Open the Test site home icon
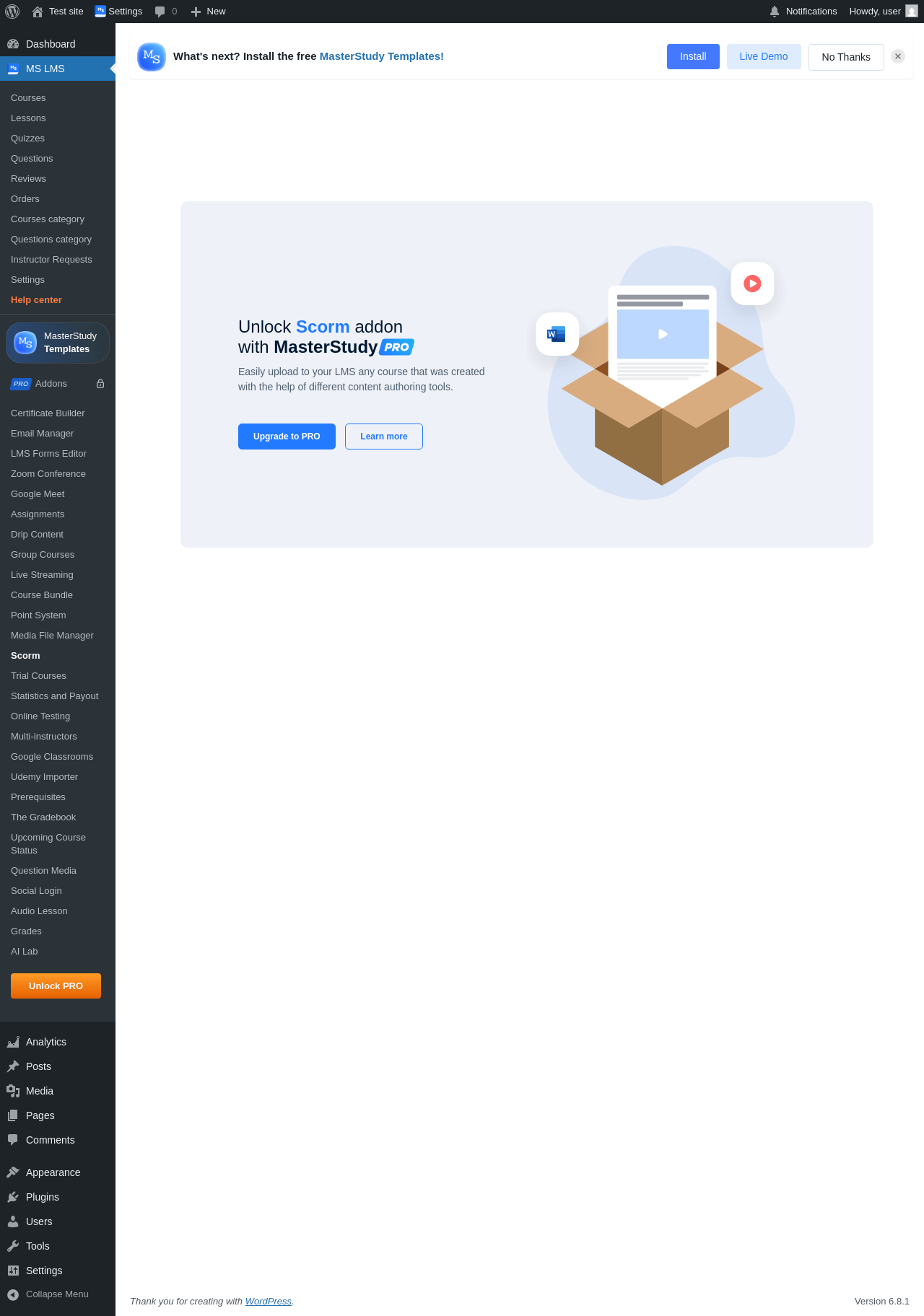The width and height of the screenshot is (924, 1316). tap(38, 12)
